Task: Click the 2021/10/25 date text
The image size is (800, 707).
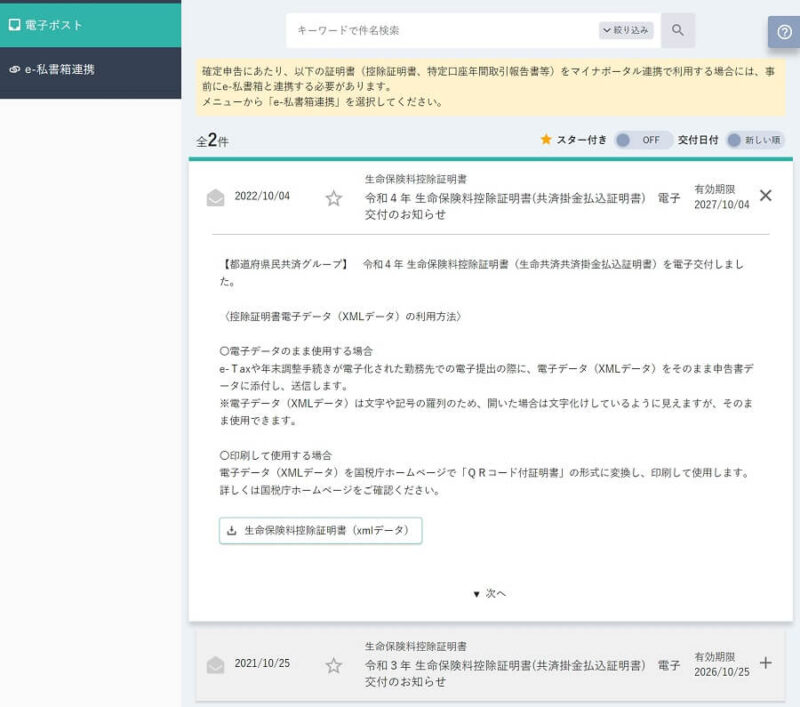Action: (x=262, y=663)
